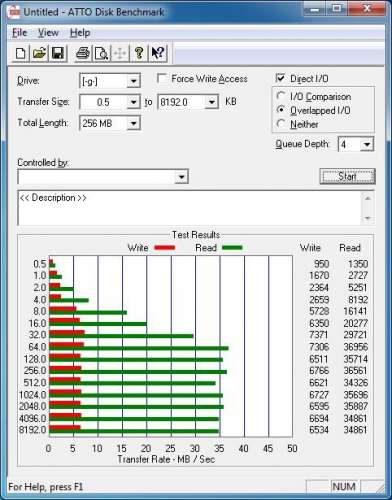Click the read value 1350

pos(358,264)
